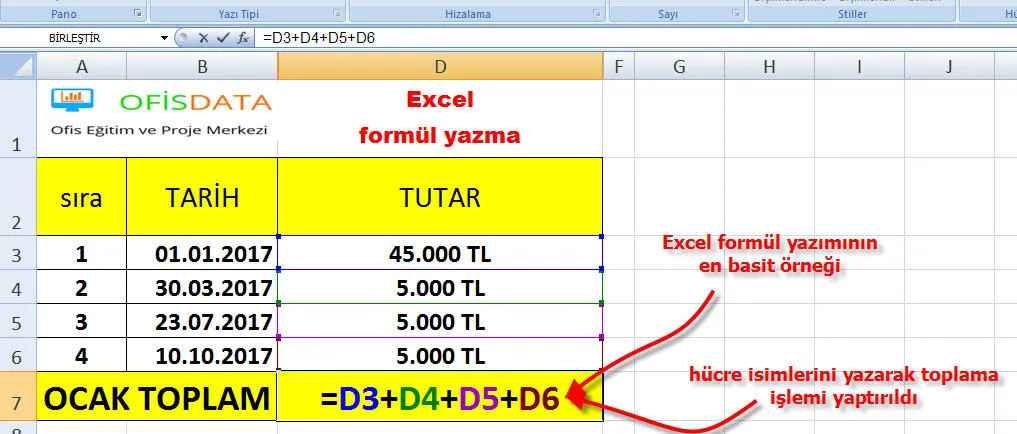This screenshot has width=1017, height=434.
Task: Expand the Name Box dropdown arrow
Action: pos(164,38)
